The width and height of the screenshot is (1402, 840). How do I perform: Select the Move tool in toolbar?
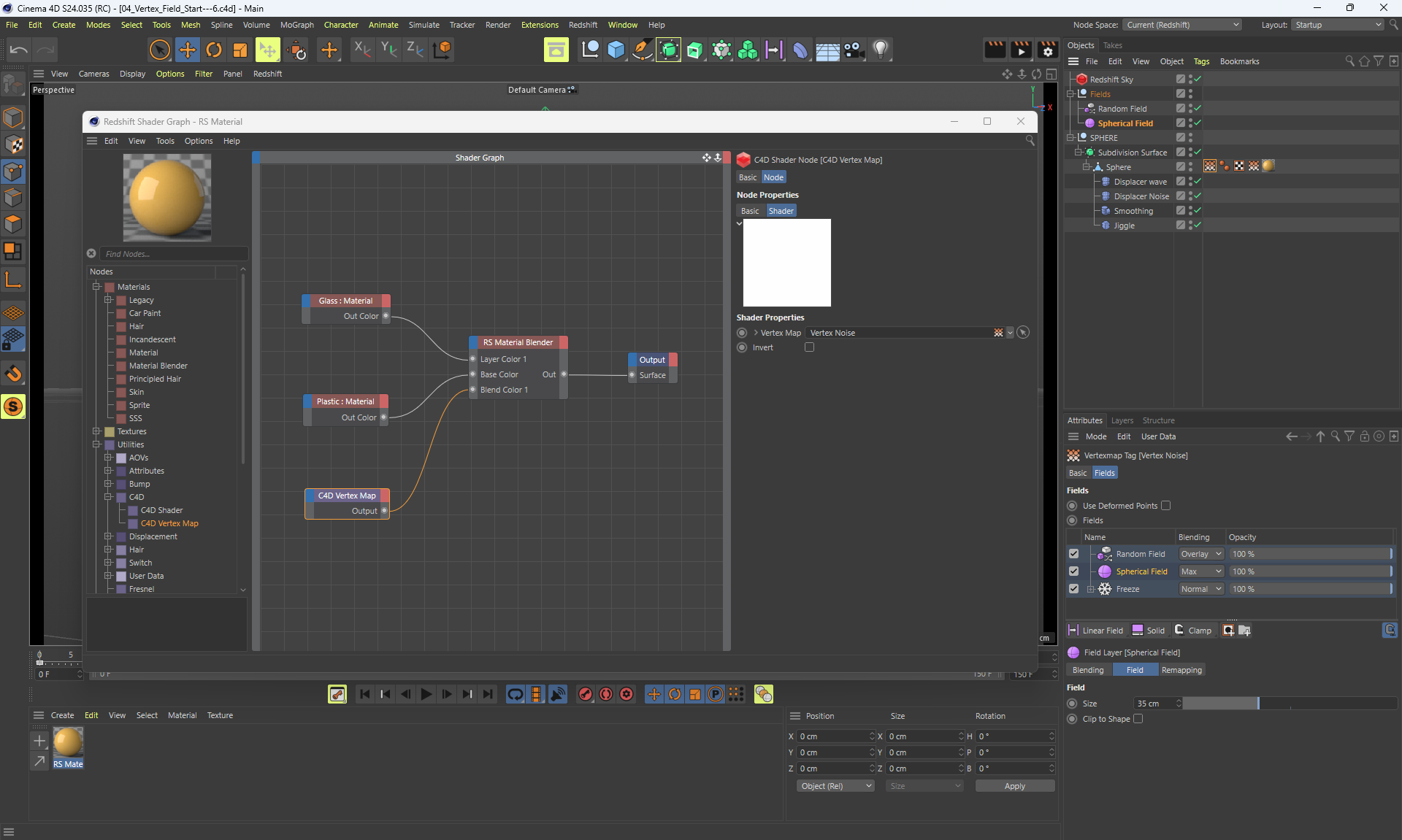tap(187, 50)
